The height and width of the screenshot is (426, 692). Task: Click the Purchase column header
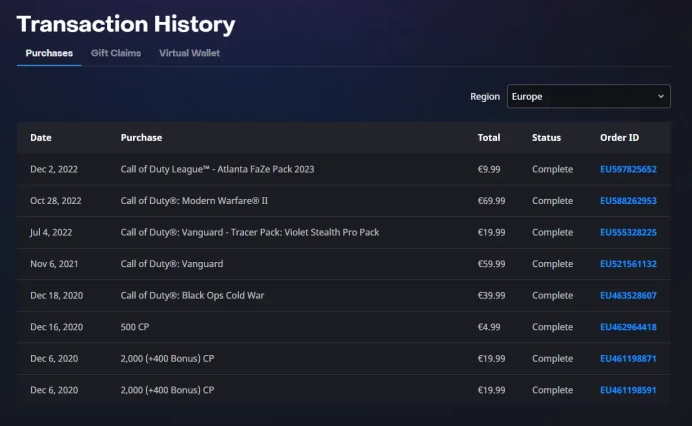pos(141,138)
